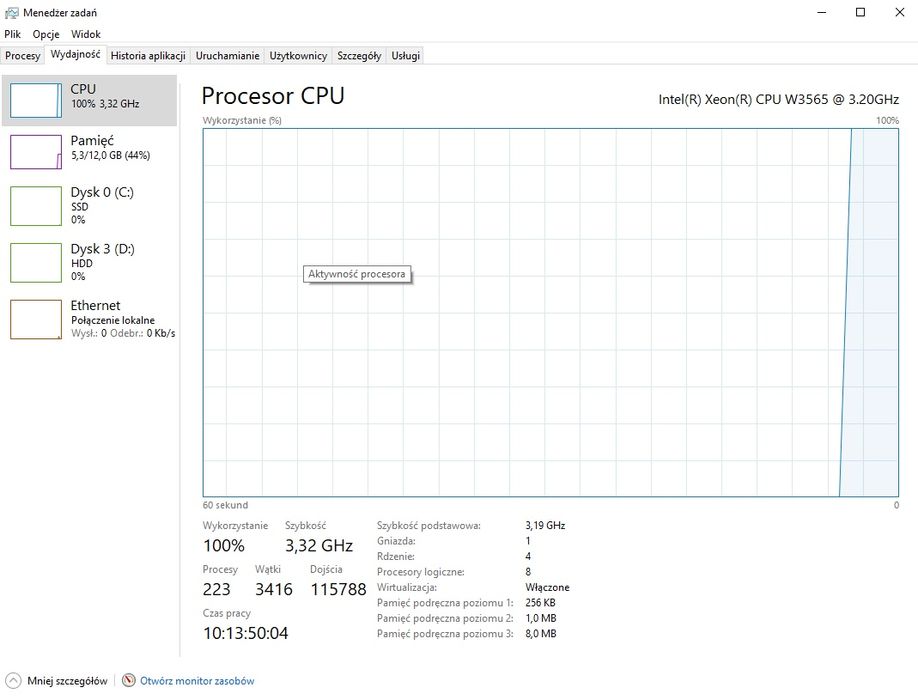Click the Szybkość podstawowa 3,19 GHz value
Image resolution: width=918 pixels, height=700 pixels.
tap(545, 526)
